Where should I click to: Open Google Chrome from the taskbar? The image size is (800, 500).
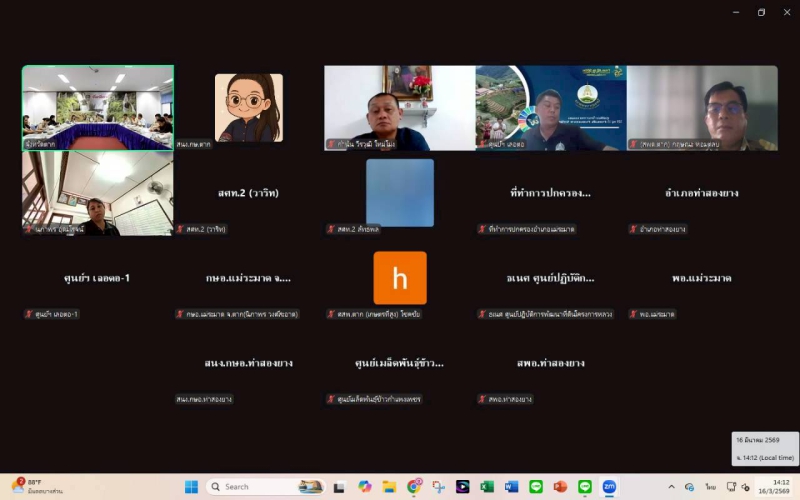coord(414,487)
